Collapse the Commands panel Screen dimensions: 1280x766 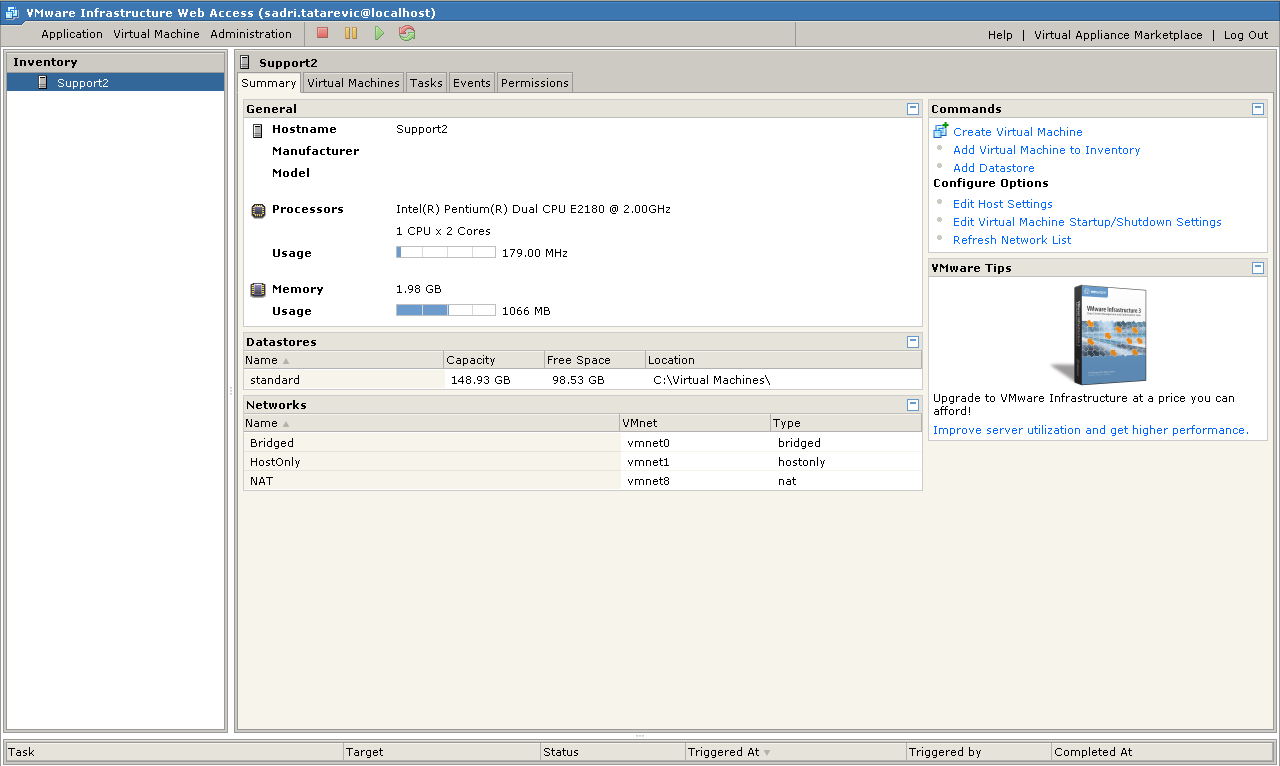click(x=1258, y=109)
